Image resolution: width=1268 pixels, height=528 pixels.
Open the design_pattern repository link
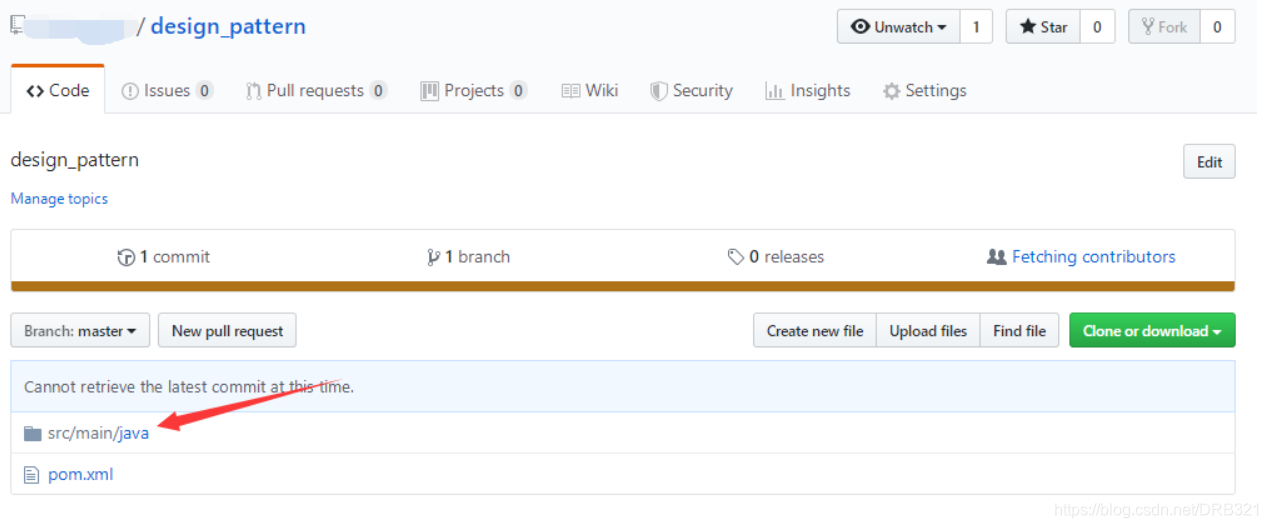[228, 27]
